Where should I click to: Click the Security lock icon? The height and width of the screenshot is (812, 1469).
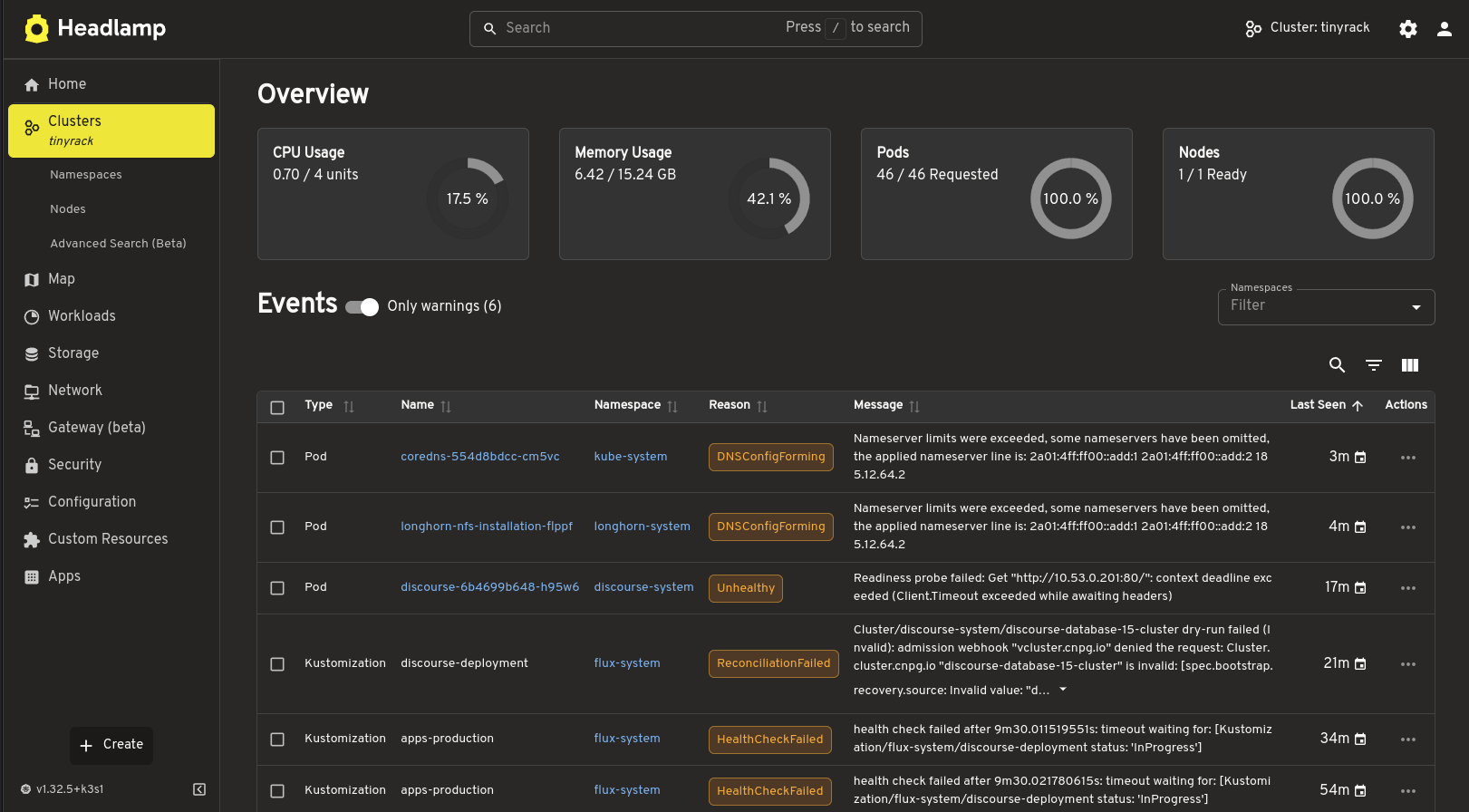click(32, 466)
